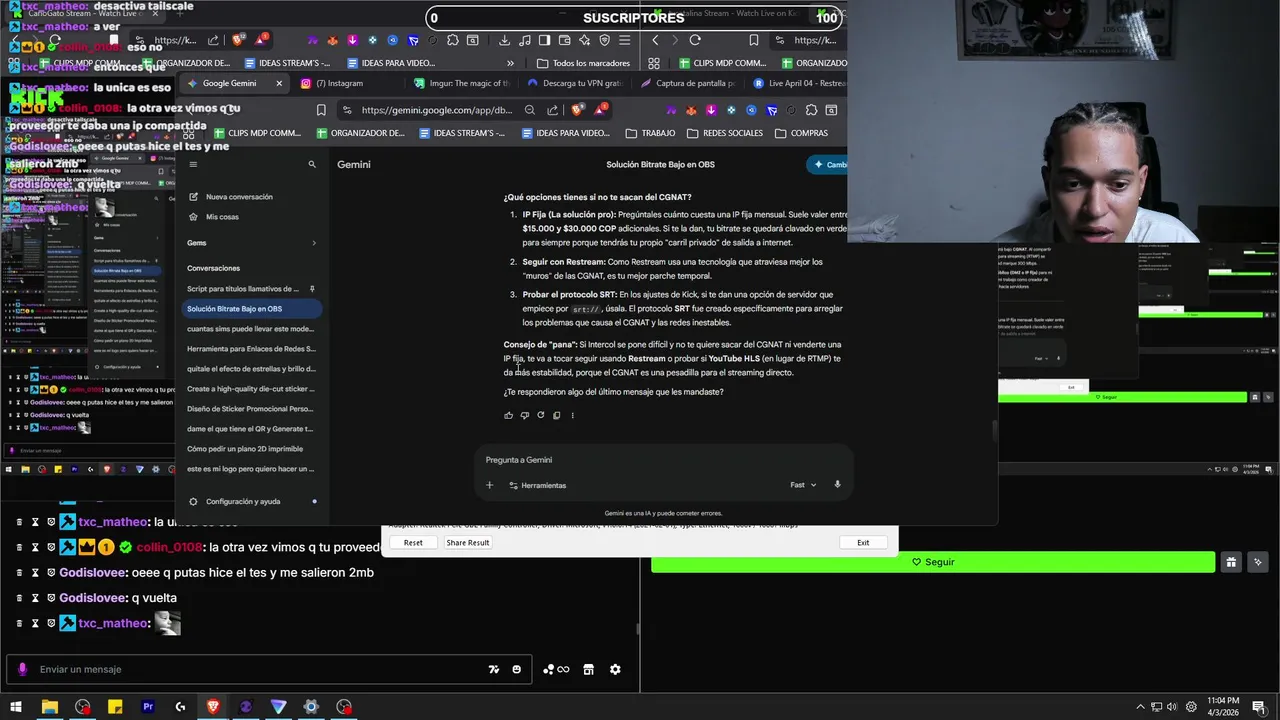Close the Google Gemini tab
The width and height of the screenshot is (1280, 720).
pyautogui.click(x=279, y=83)
